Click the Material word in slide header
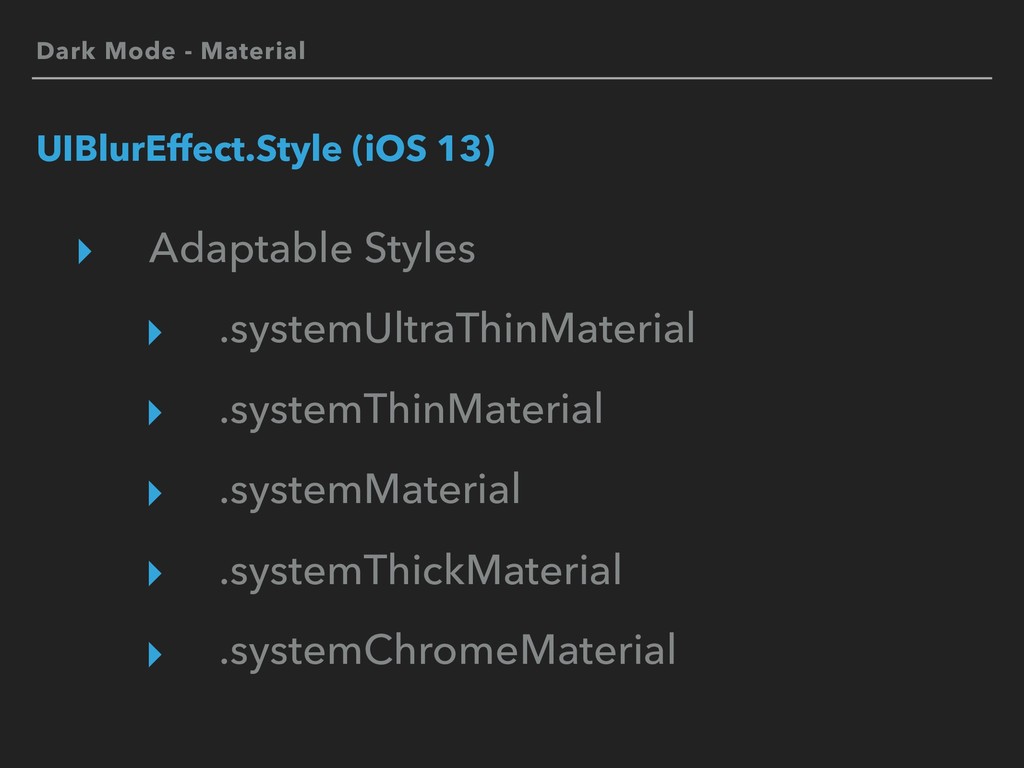The height and width of the screenshot is (768, 1024). click(x=253, y=51)
